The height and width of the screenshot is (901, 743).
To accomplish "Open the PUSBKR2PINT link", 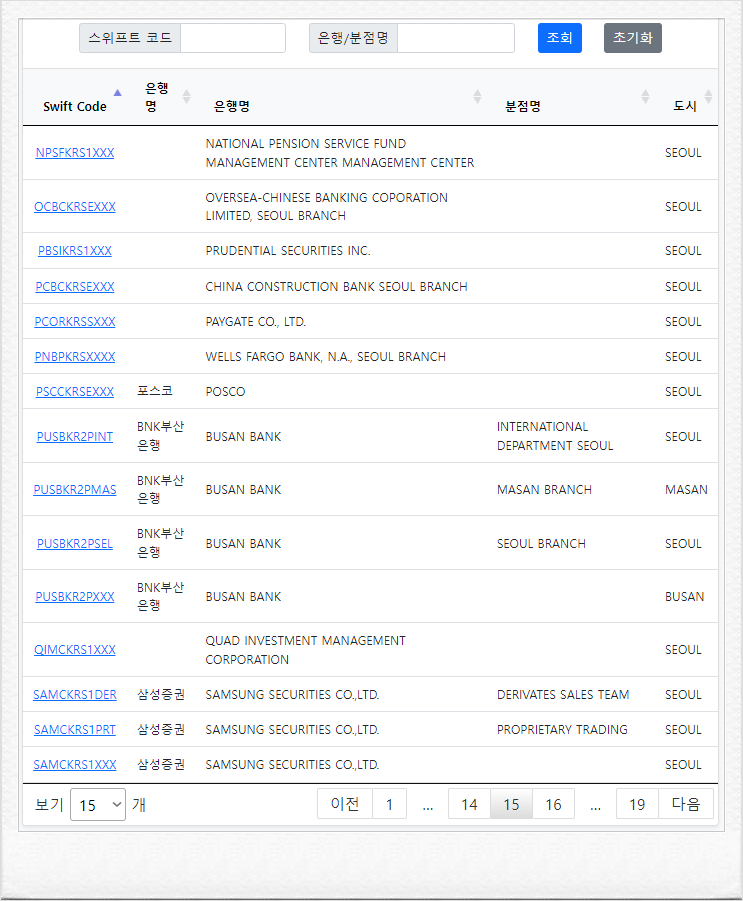I will [x=75, y=437].
